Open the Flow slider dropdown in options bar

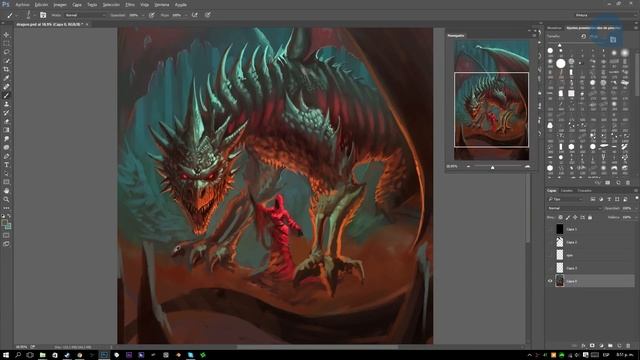click(x=186, y=15)
